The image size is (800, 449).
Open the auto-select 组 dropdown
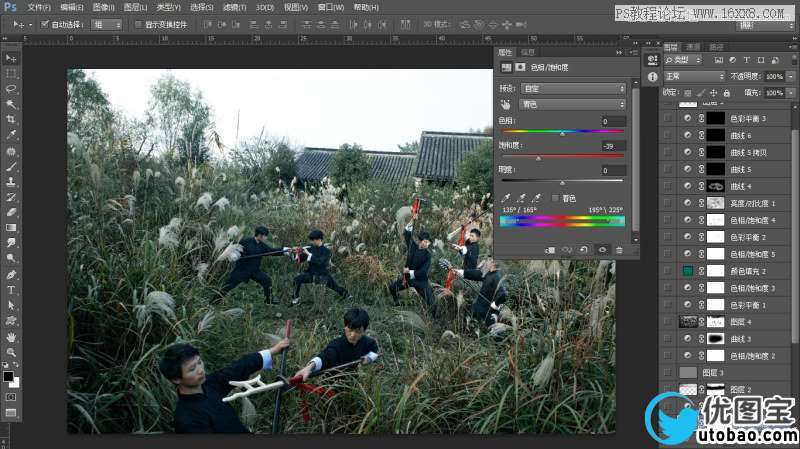(106, 24)
